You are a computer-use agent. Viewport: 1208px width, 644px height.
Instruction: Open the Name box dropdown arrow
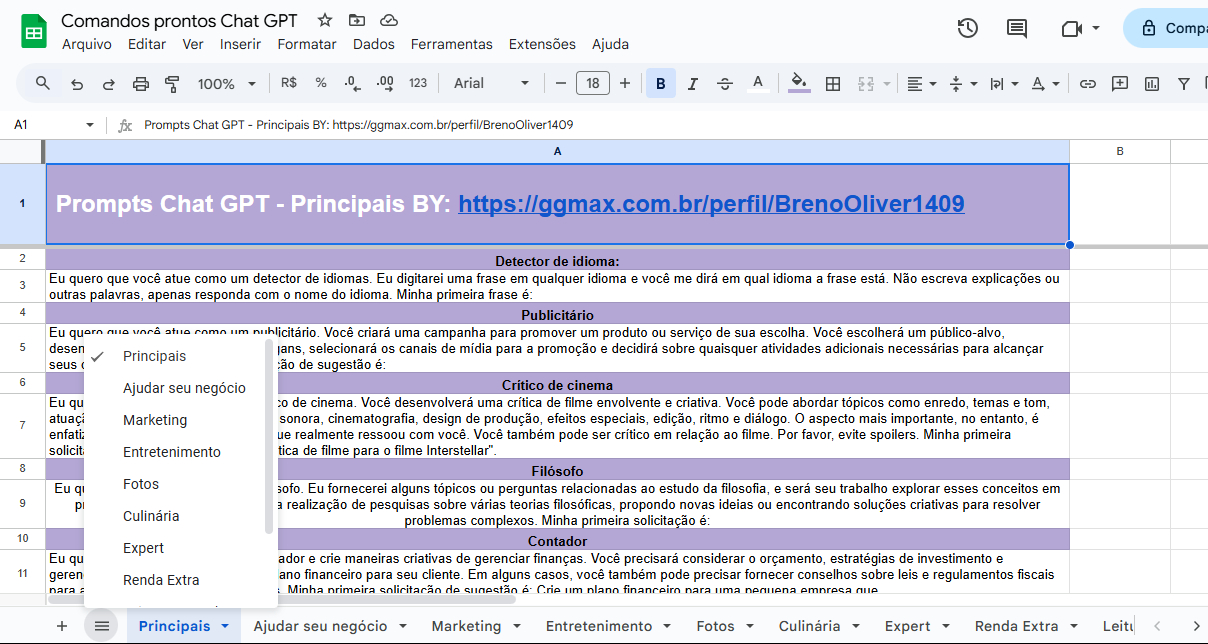[x=90, y=125]
